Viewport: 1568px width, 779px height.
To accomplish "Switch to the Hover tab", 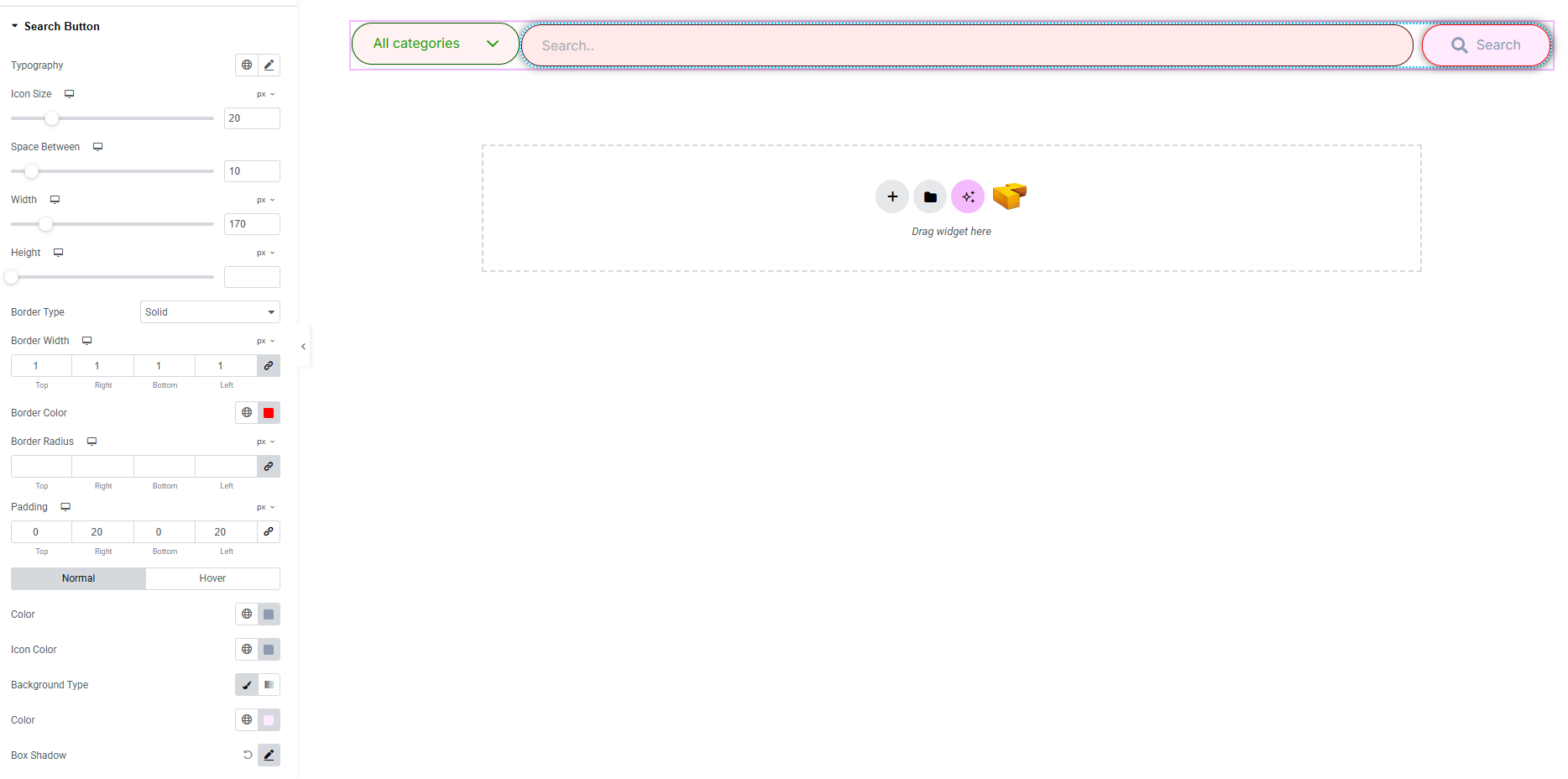I will (212, 578).
